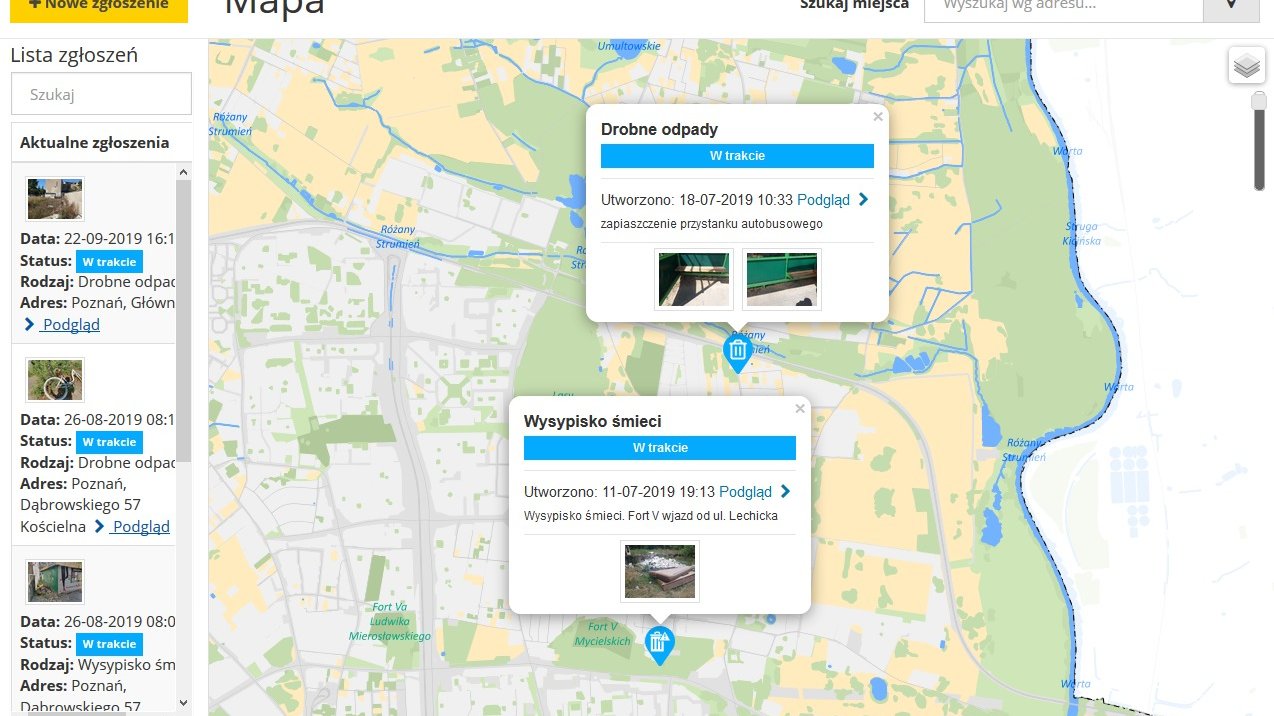The width and height of the screenshot is (1274, 716).
Task: Click chevron next to Podgląd in Wysypisko popup
Action: pos(786,492)
